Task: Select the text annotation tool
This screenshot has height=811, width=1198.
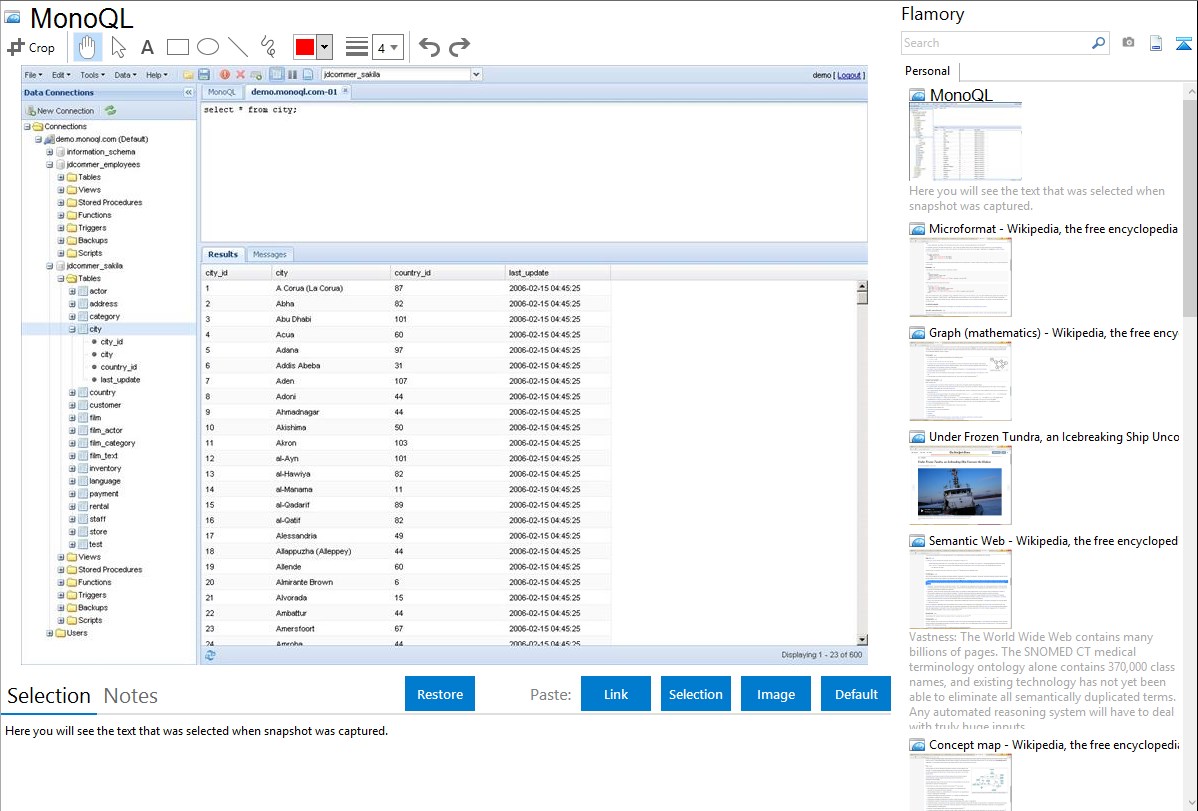Action: [x=147, y=47]
